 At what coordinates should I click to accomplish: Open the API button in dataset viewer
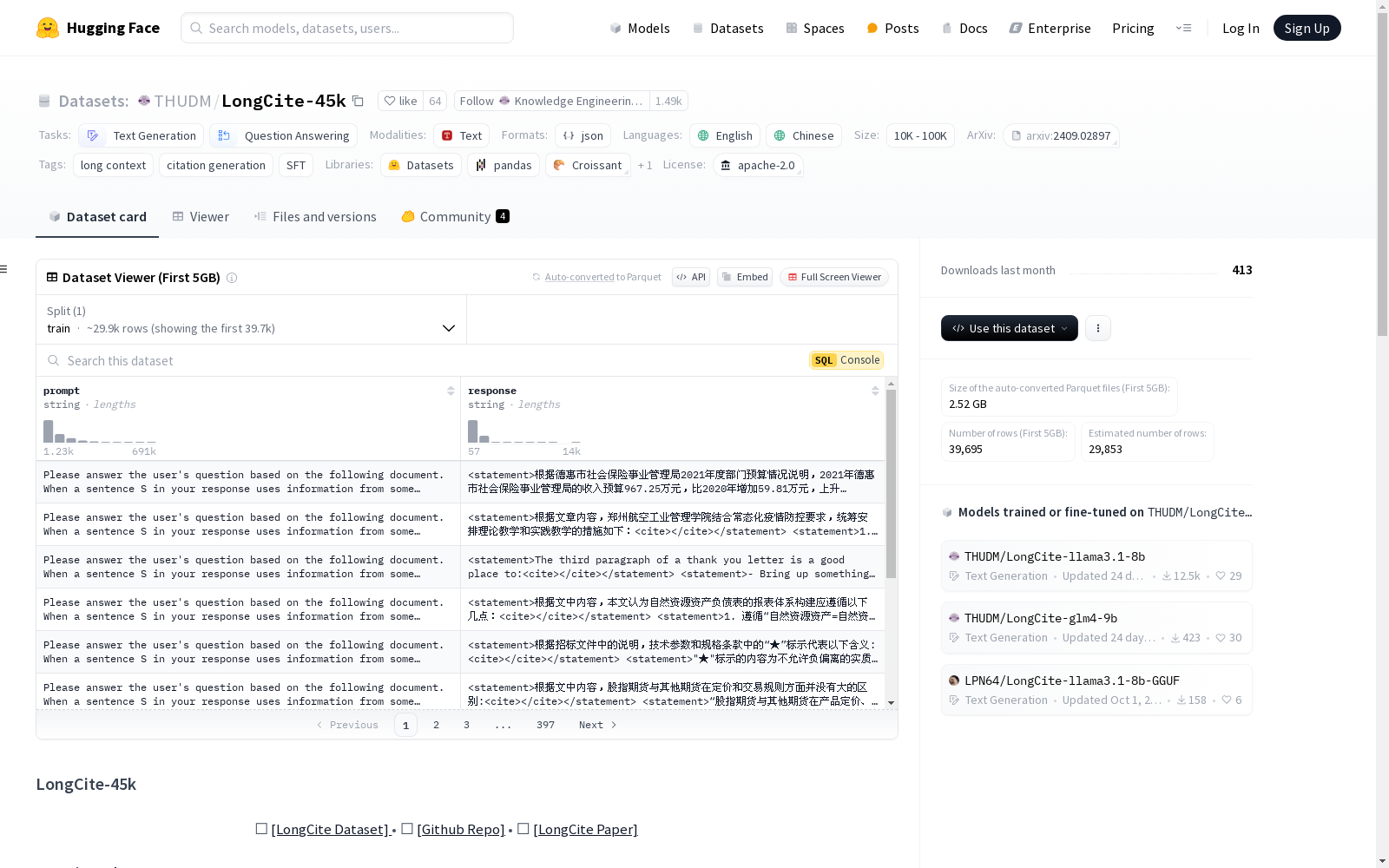point(691,277)
